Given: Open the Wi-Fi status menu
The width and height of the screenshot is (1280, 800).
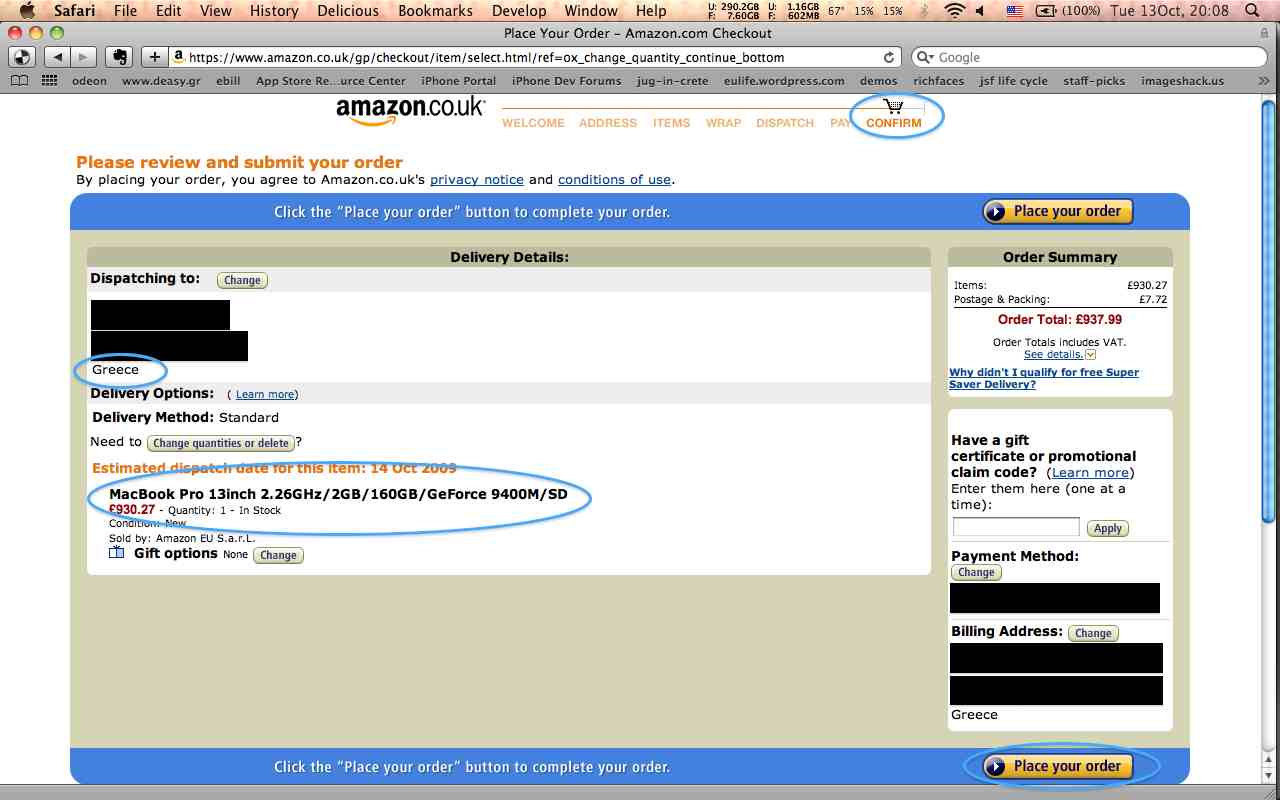Looking at the screenshot, I should coord(955,11).
